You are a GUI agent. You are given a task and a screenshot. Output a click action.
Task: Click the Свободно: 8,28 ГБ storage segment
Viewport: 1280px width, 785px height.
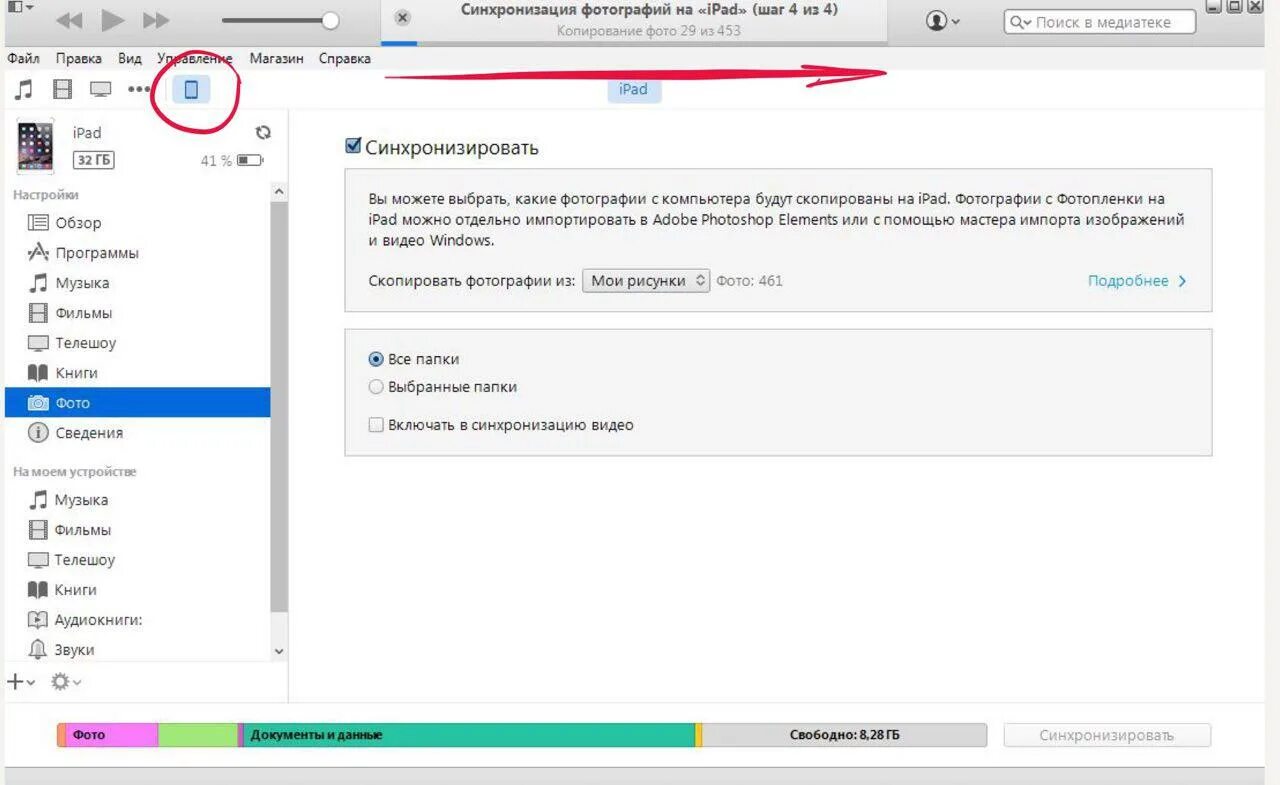844,735
